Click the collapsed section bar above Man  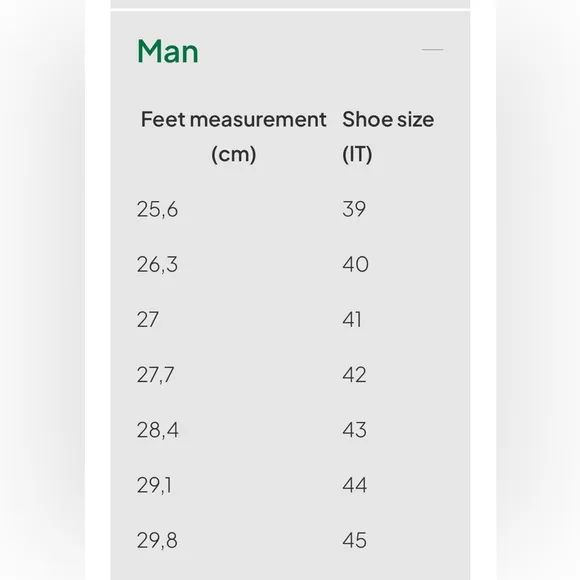click(290, 4)
